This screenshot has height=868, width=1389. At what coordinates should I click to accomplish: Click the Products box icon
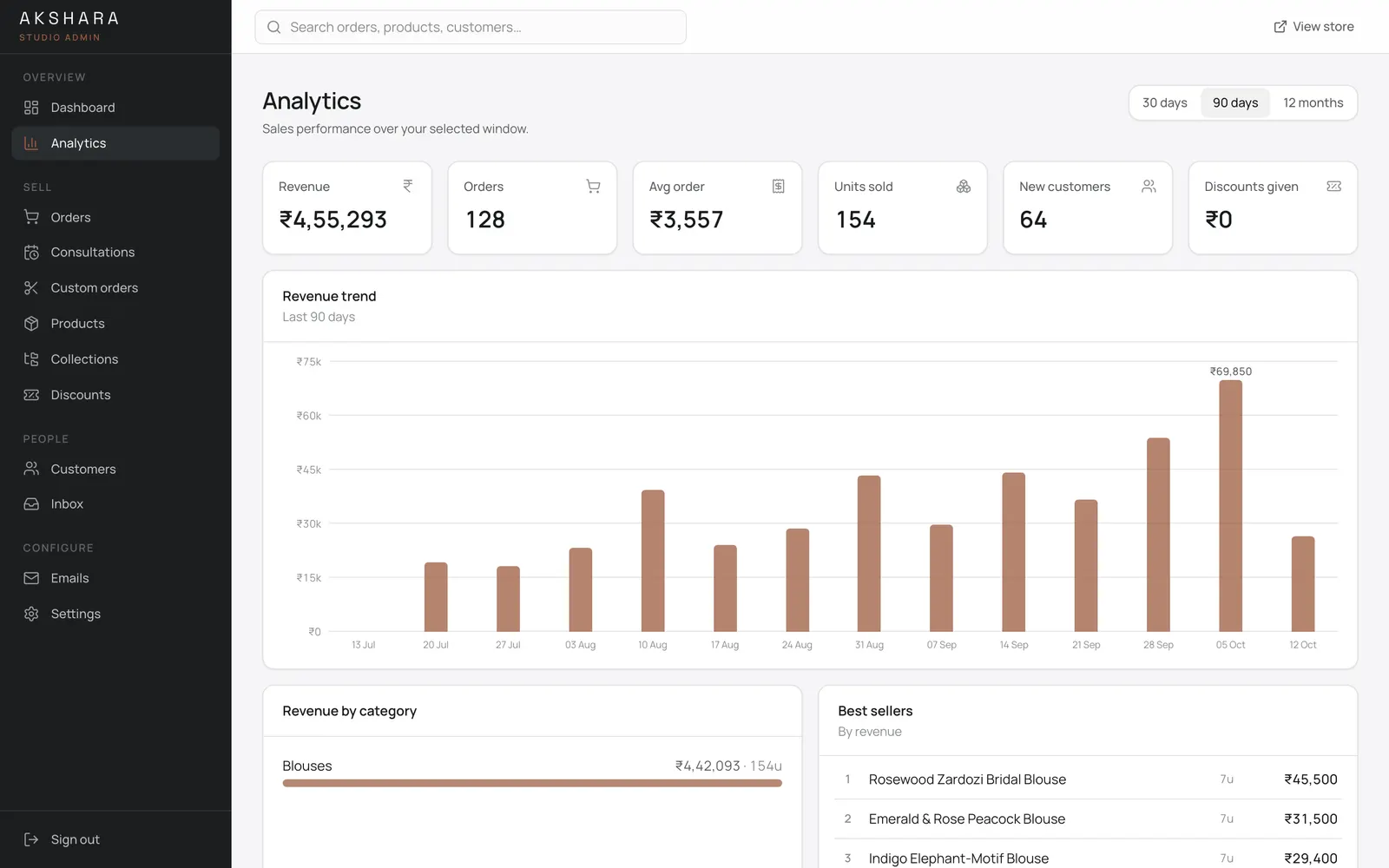(31, 324)
